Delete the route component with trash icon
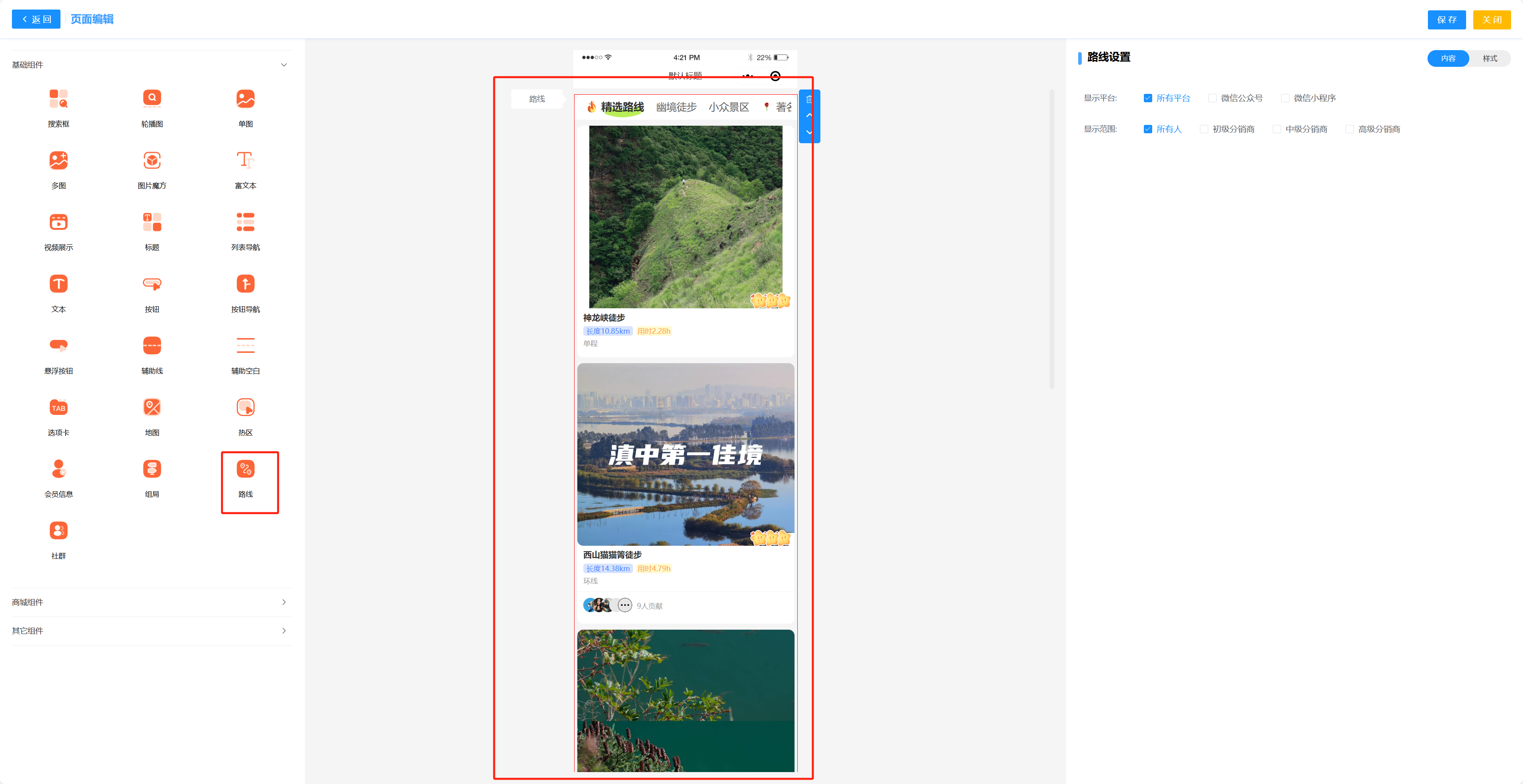 point(809,99)
